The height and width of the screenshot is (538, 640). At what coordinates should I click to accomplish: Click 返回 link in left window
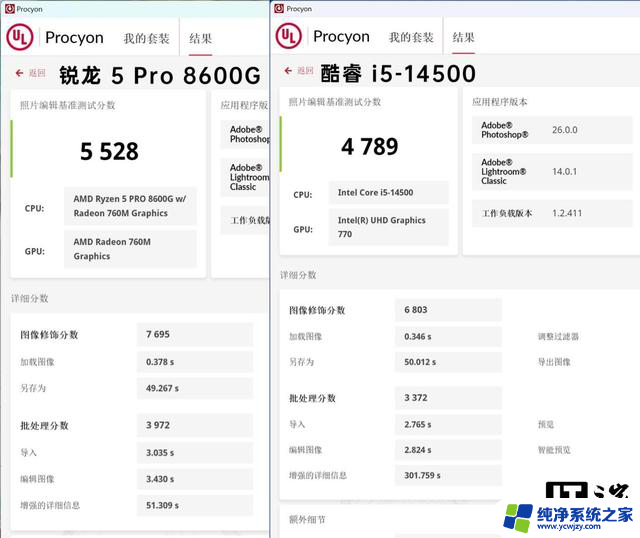click(37, 73)
